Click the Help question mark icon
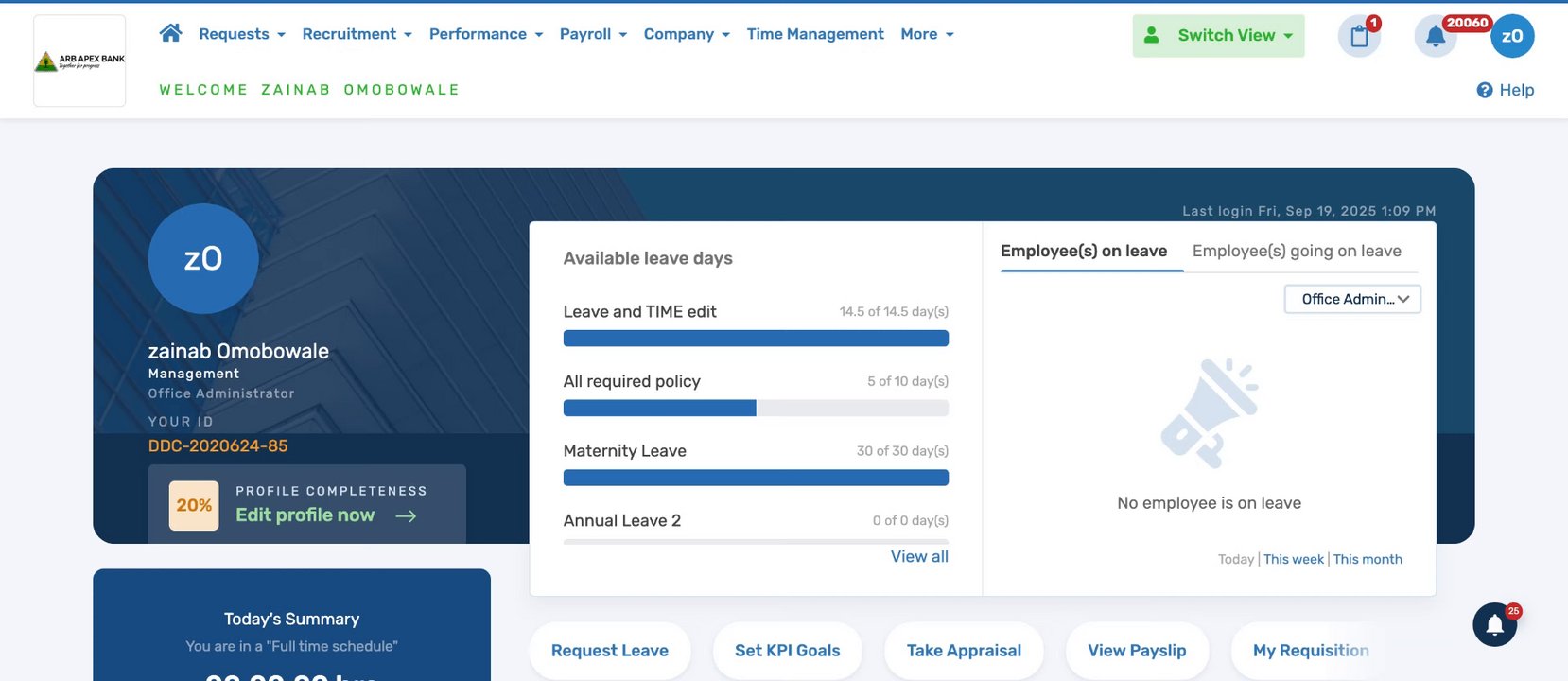Image resolution: width=1568 pixels, height=681 pixels. tap(1485, 90)
